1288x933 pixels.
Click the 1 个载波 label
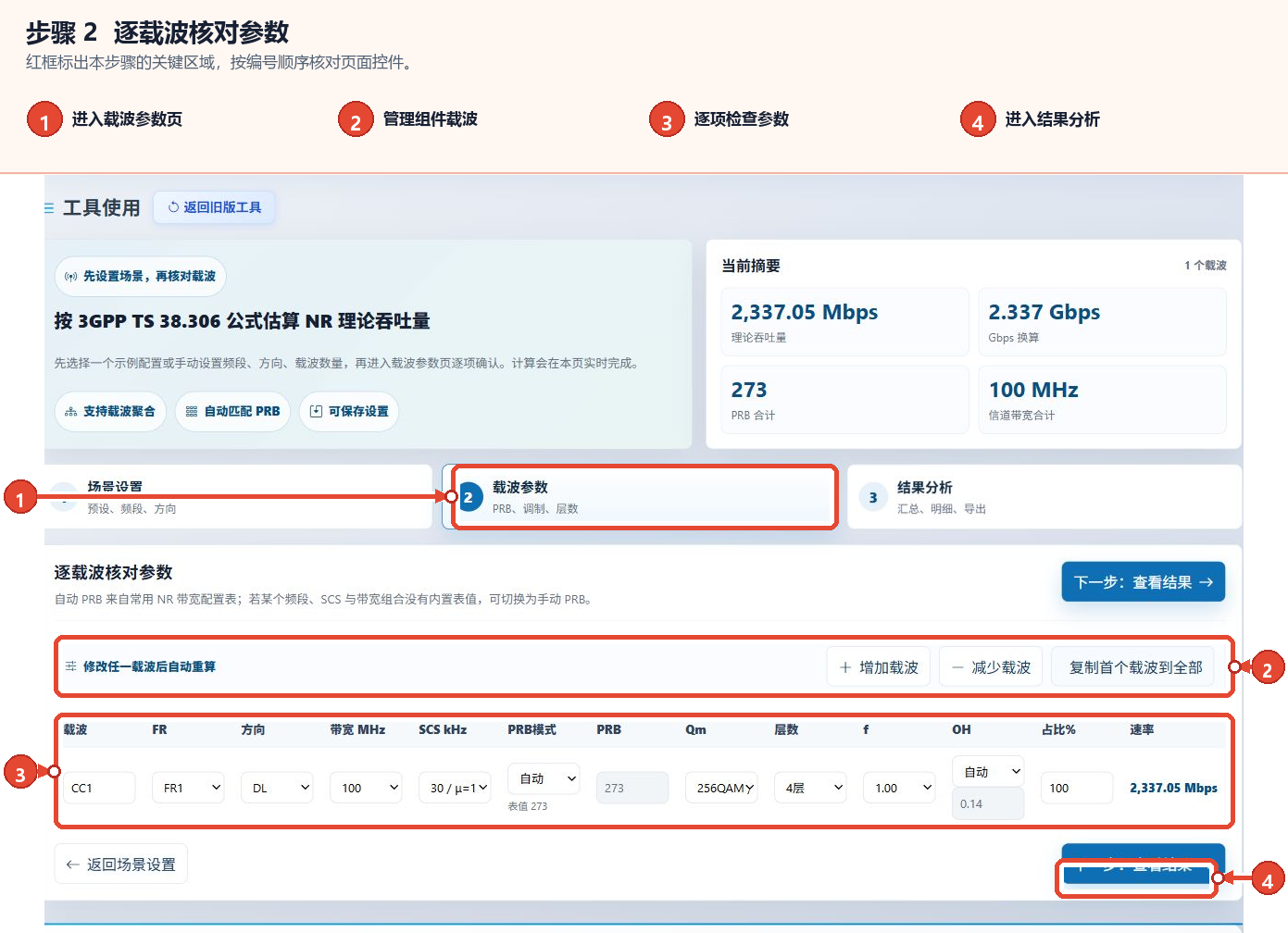pyautogui.click(x=1206, y=265)
